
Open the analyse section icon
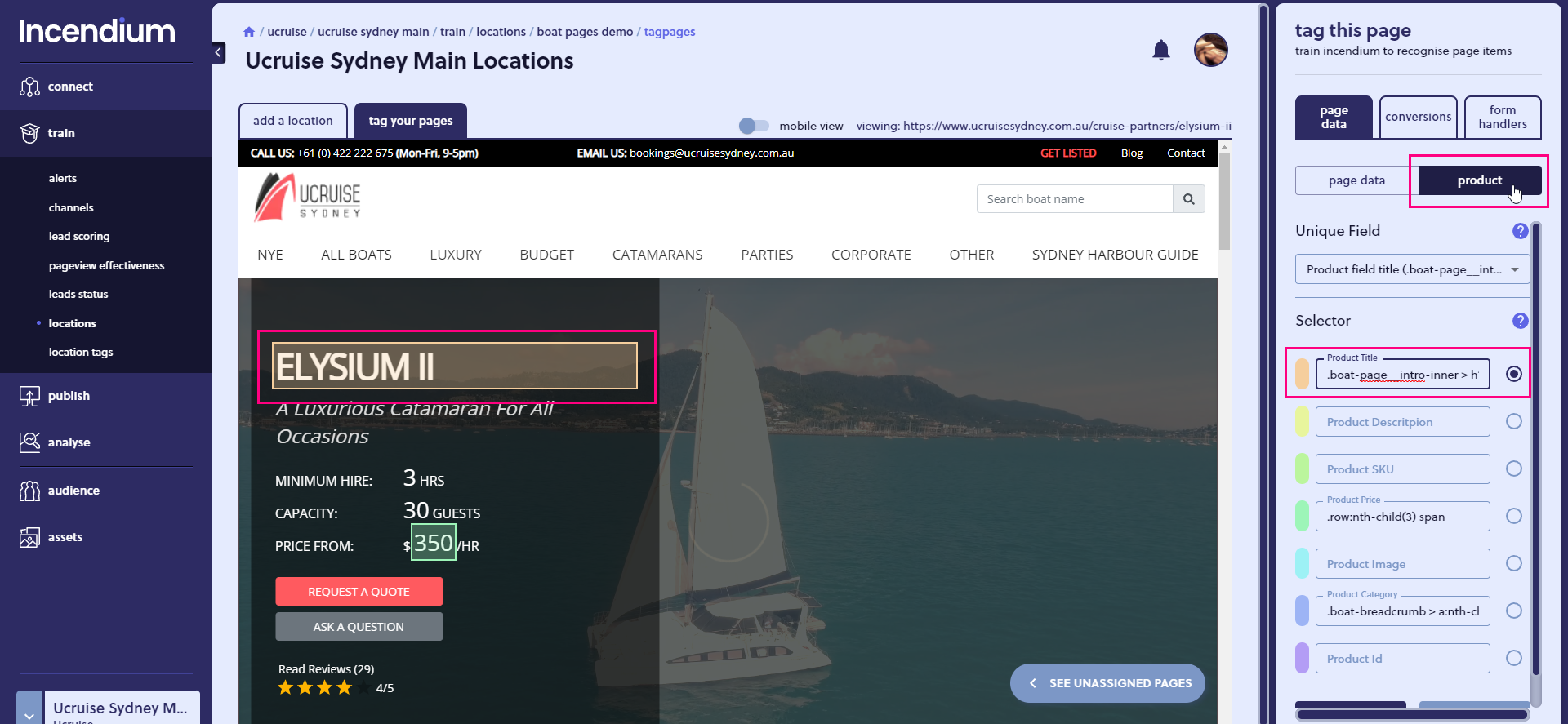click(x=29, y=442)
